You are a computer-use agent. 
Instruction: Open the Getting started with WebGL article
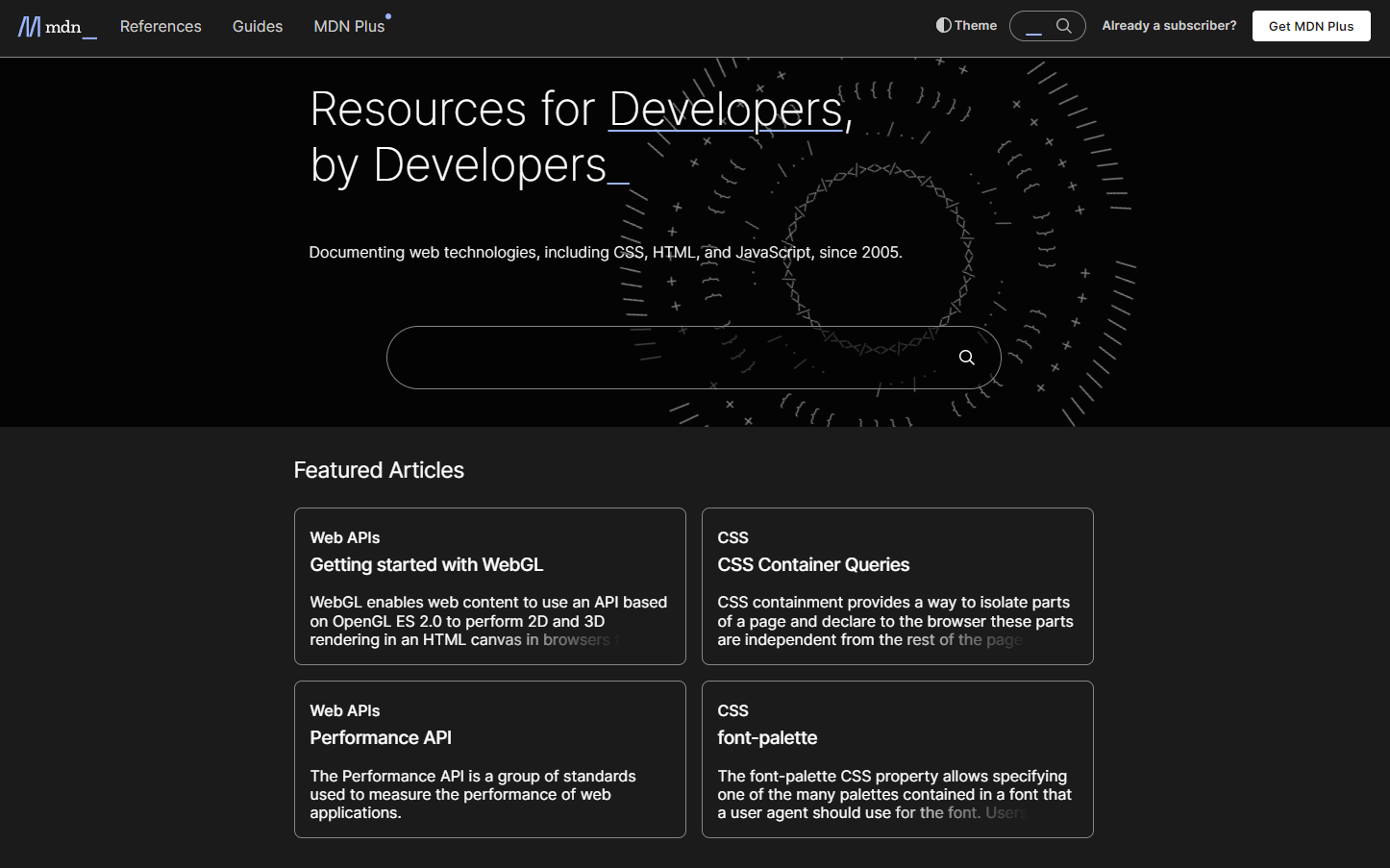pyautogui.click(x=427, y=564)
